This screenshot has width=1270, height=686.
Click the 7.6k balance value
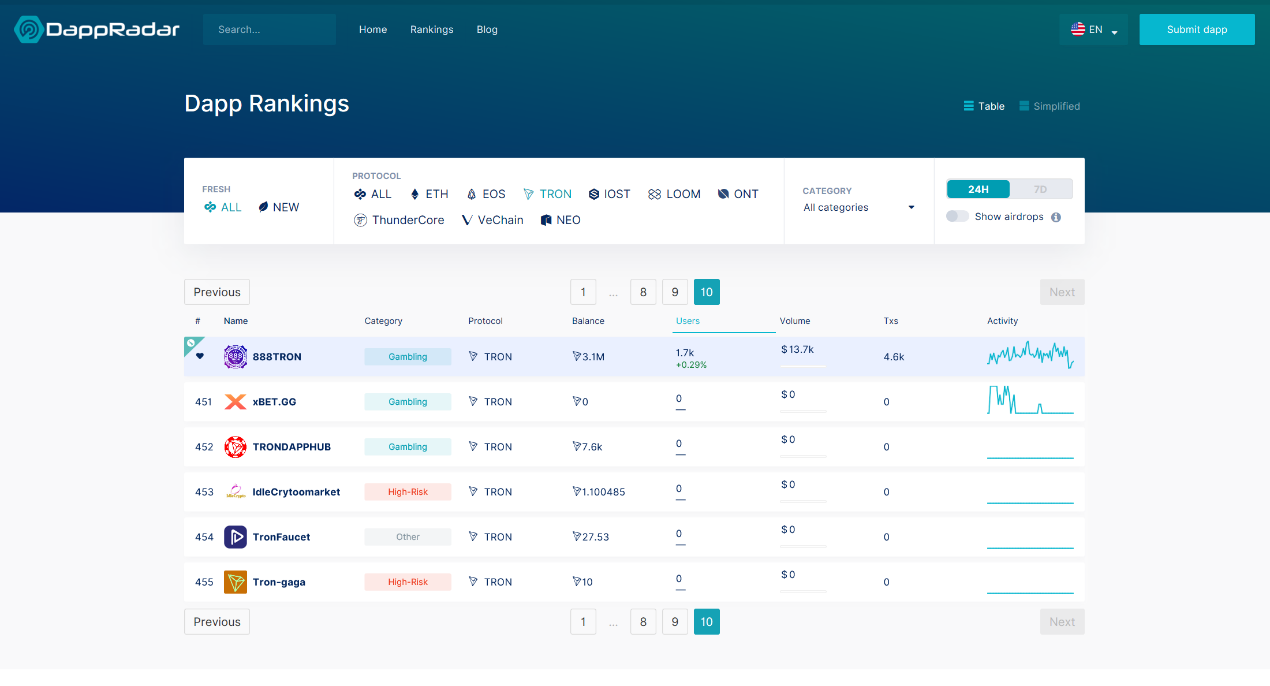pyautogui.click(x=588, y=447)
